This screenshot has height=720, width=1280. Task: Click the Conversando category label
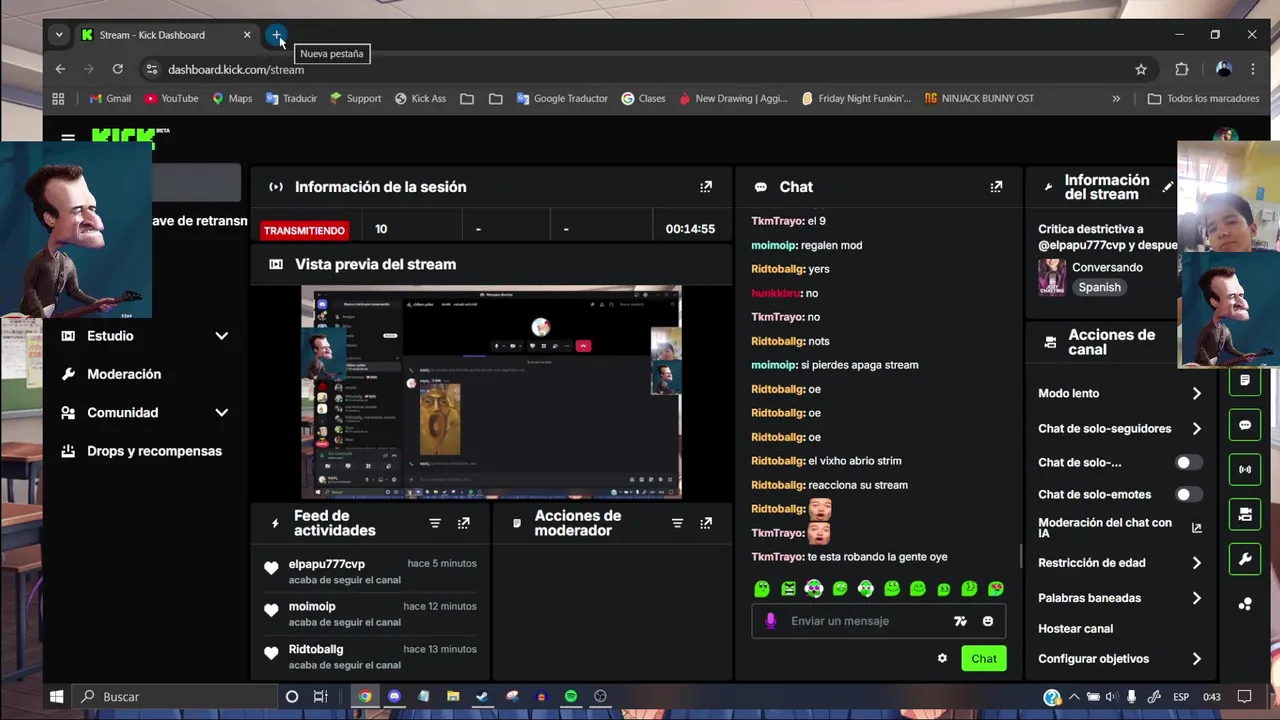click(x=1107, y=267)
